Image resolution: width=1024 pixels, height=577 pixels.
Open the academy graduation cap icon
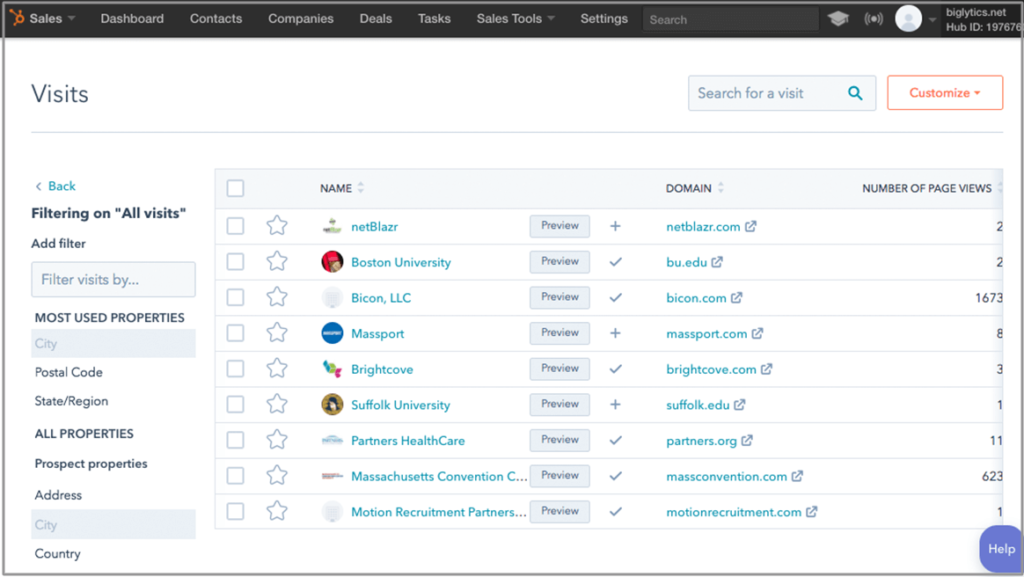point(838,19)
